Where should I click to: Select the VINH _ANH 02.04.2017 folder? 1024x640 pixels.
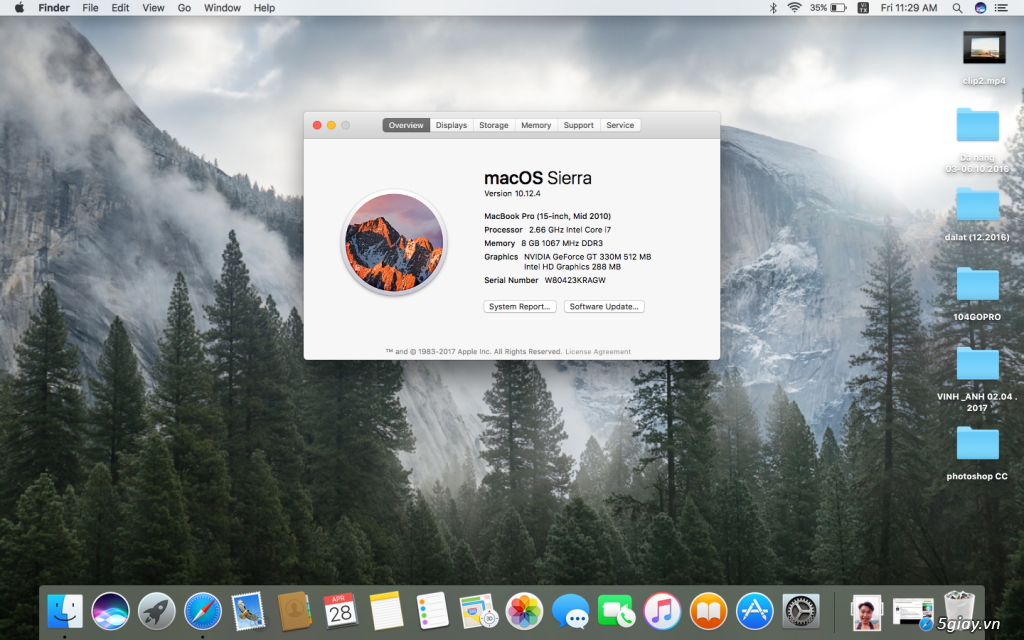click(x=977, y=379)
